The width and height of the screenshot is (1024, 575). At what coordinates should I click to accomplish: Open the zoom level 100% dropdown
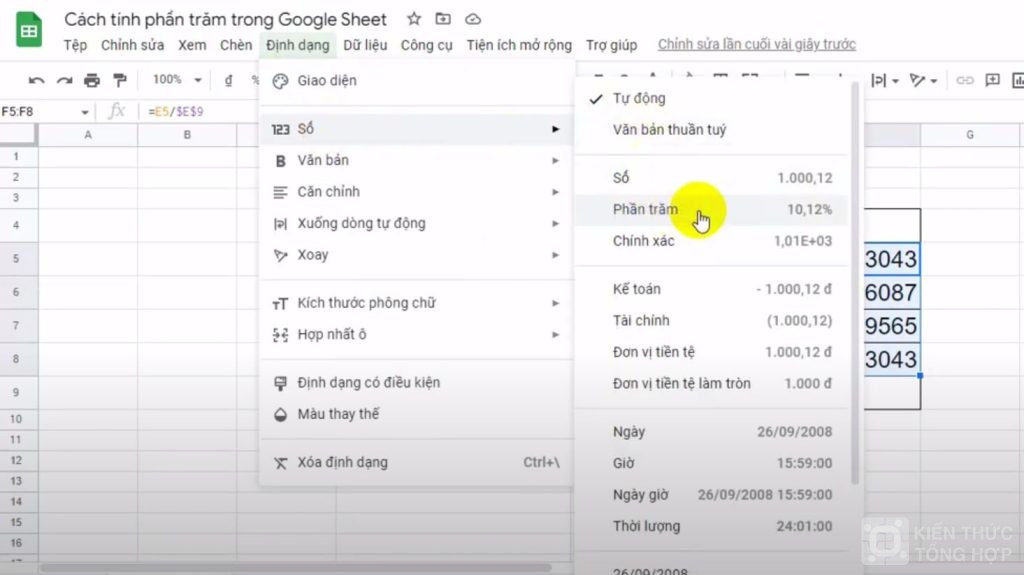pyautogui.click(x=177, y=80)
